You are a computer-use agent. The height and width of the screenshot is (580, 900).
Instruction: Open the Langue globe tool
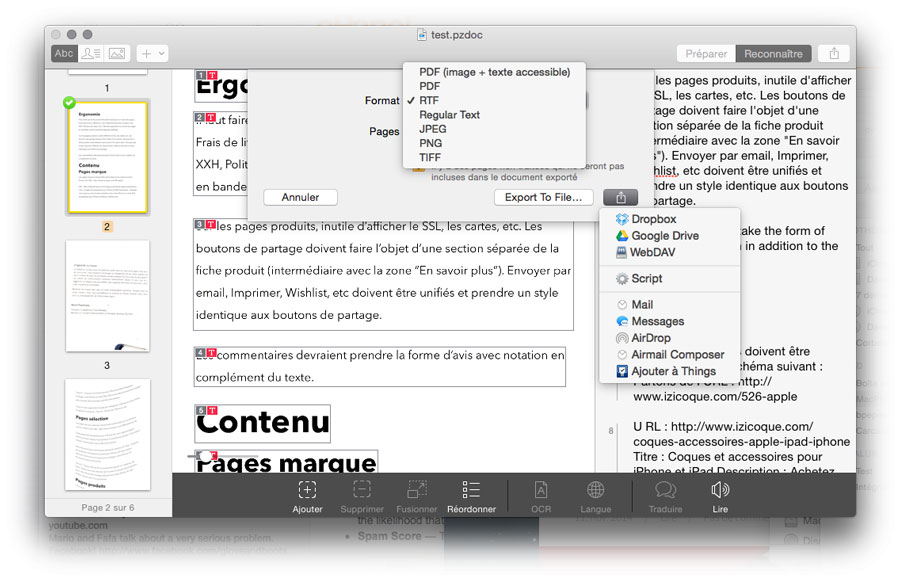pos(595,497)
